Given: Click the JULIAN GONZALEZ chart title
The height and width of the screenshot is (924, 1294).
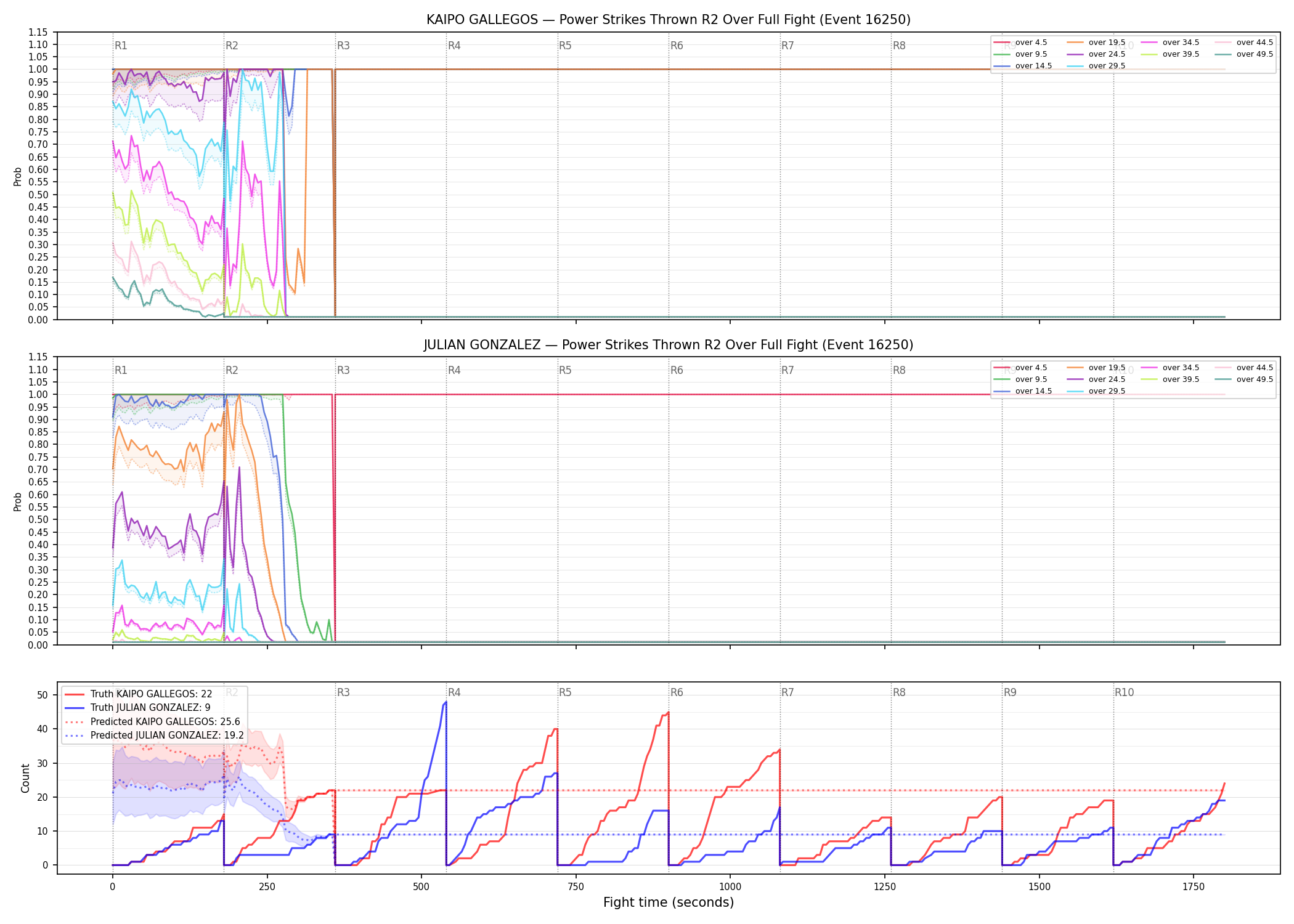Looking at the screenshot, I should [x=669, y=345].
